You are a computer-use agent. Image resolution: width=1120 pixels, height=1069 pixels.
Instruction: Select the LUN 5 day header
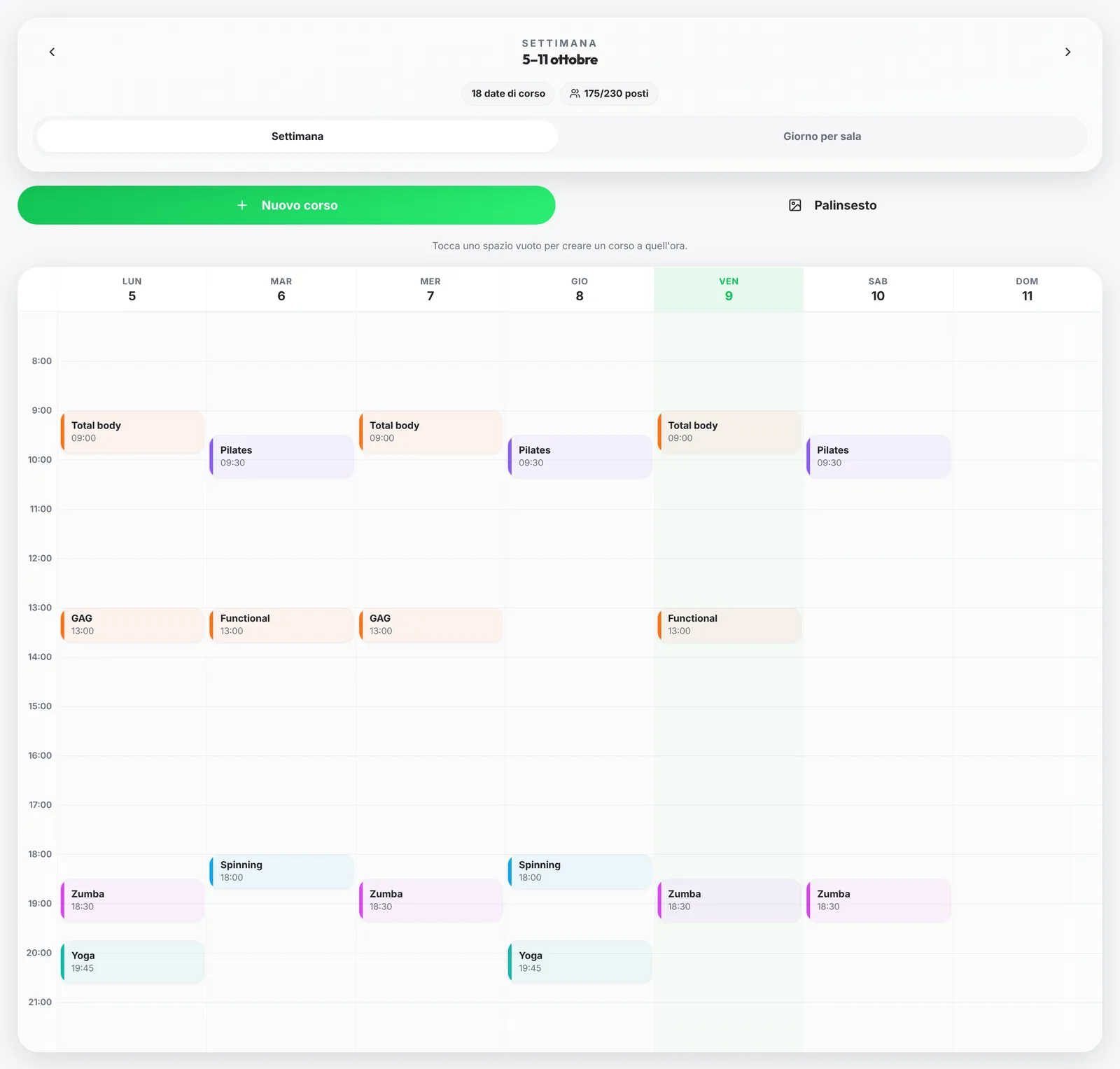(132, 289)
